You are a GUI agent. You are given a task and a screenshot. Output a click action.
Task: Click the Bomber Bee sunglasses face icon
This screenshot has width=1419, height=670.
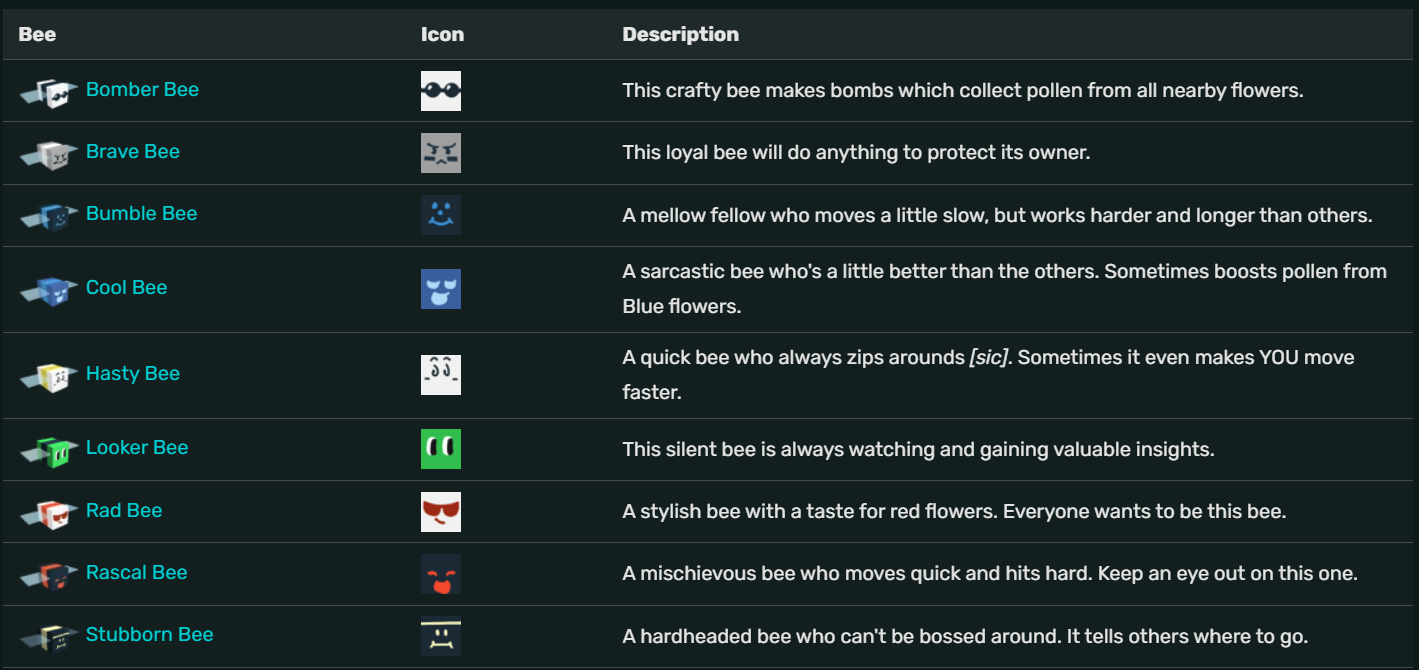tap(441, 90)
